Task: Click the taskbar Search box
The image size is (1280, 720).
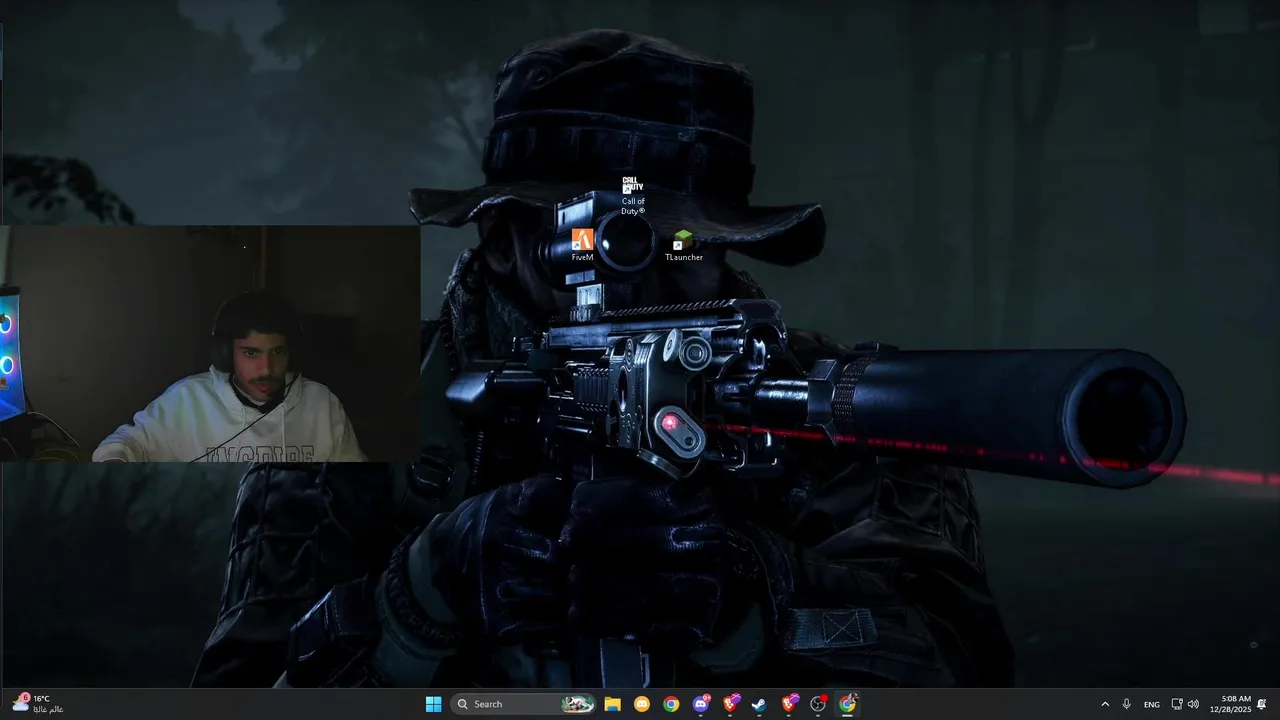Action: coord(523,704)
